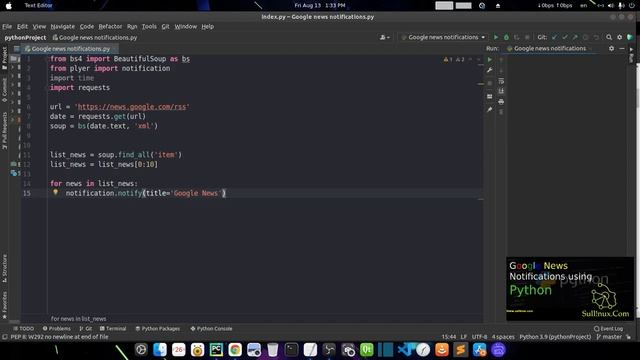Open the Terminal tool window
This screenshot has width=640, height=360.
[x=113, y=329]
